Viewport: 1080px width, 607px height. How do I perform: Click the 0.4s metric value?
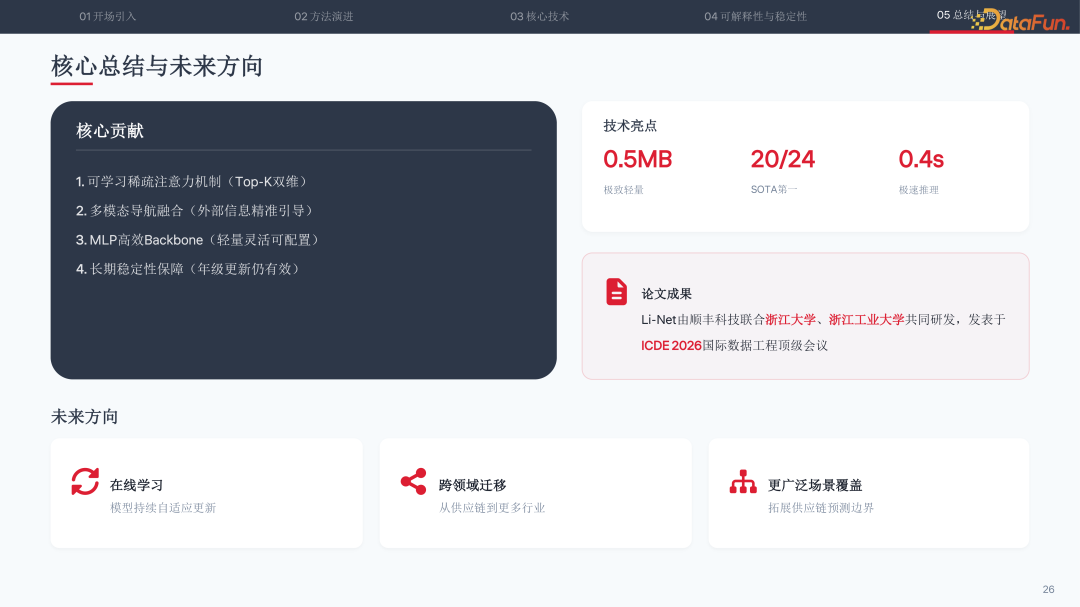tap(922, 159)
